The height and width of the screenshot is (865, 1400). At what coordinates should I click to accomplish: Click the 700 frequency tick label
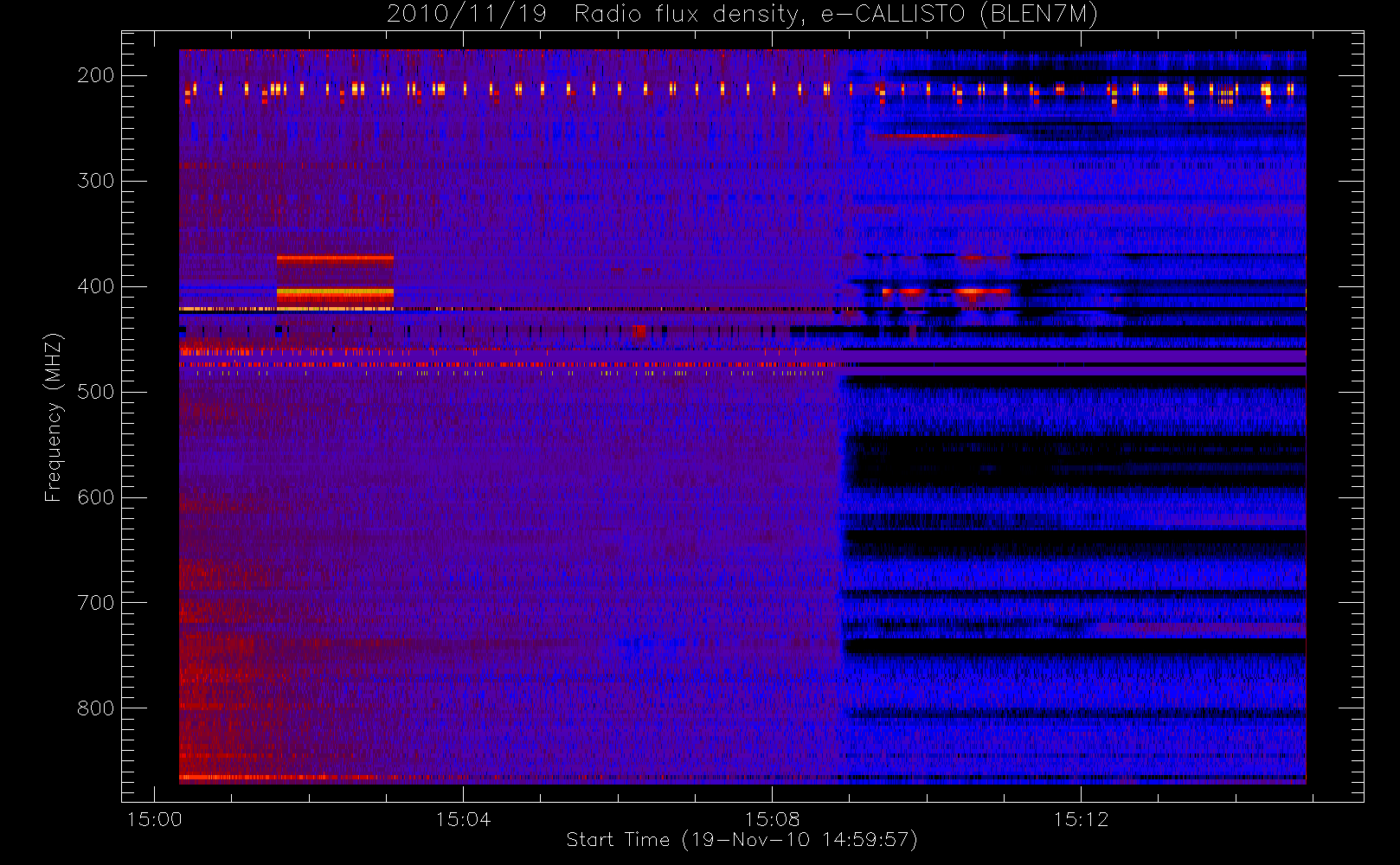(x=96, y=603)
